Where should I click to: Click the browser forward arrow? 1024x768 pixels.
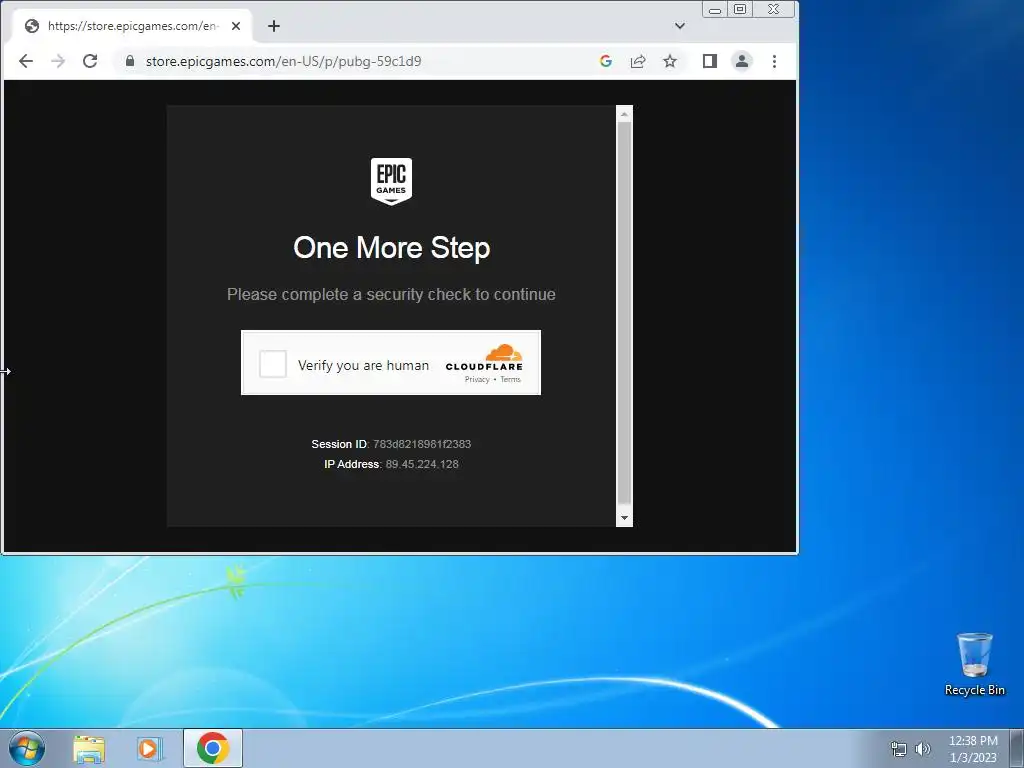[x=58, y=61]
